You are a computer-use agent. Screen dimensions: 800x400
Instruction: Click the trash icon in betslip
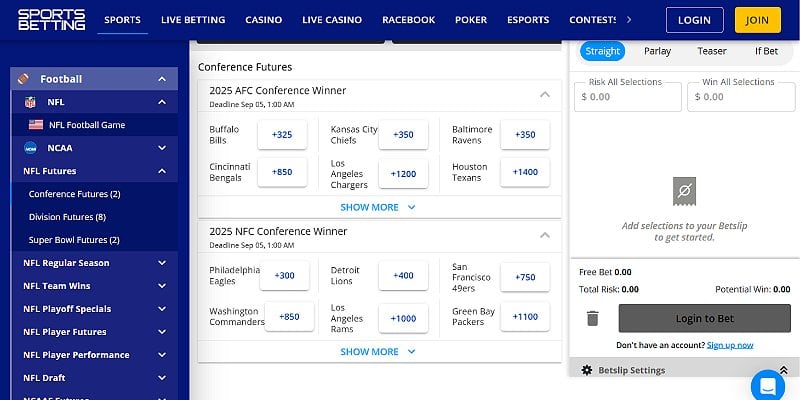tap(592, 318)
